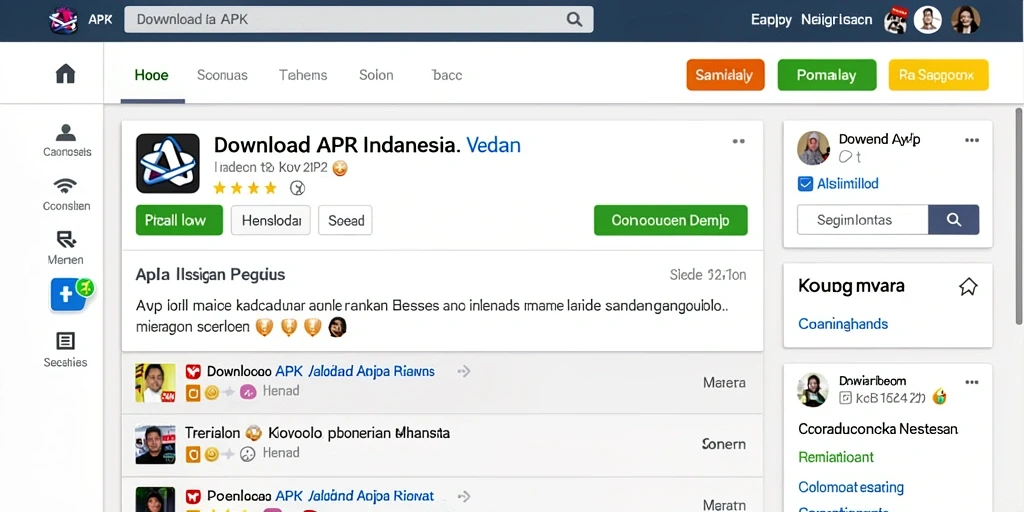Click the Slede 12:1on text

click(x=708, y=275)
